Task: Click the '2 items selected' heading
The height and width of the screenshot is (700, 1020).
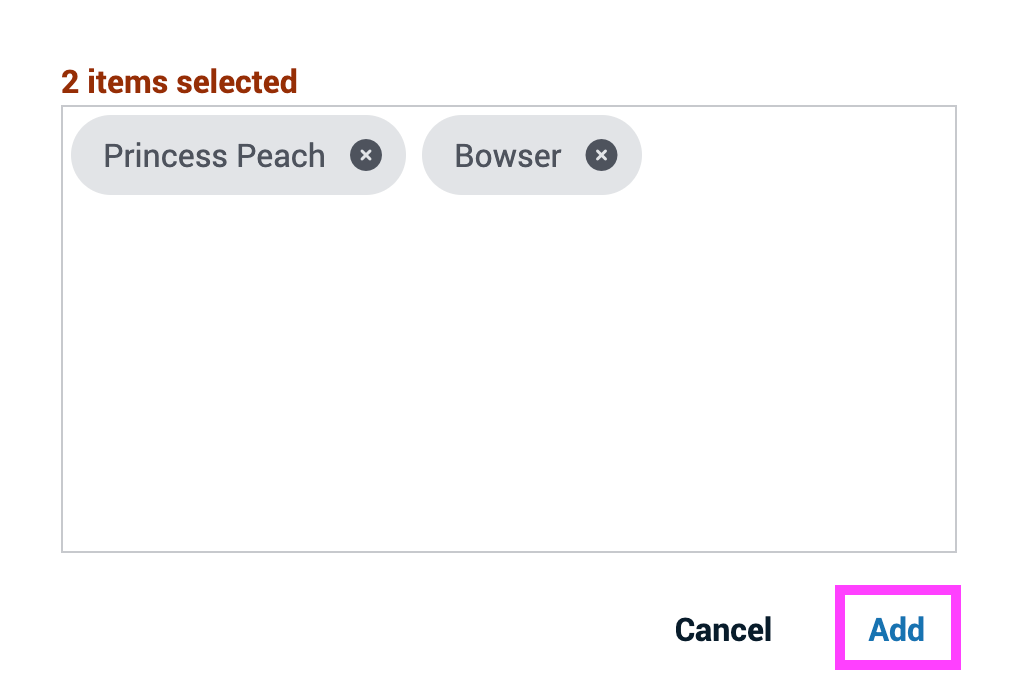Action: pos(179,82)
